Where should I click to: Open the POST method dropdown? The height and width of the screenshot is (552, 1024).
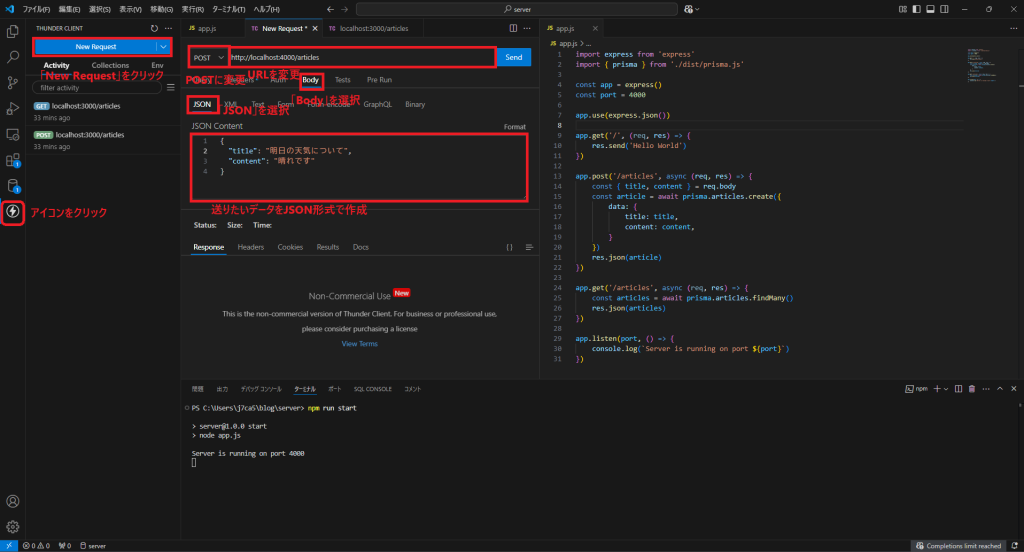point(209,57)
